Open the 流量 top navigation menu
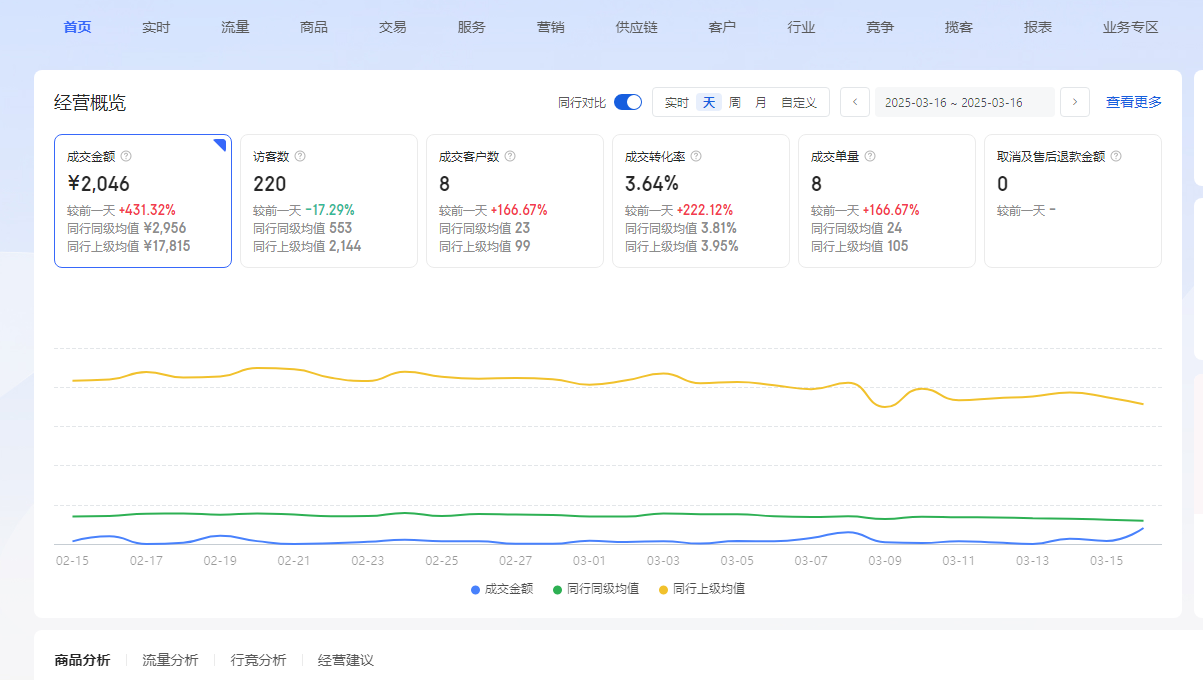The width and height of the screenshot is (1203, 680). pyautogui.click(x=235, y=27)
